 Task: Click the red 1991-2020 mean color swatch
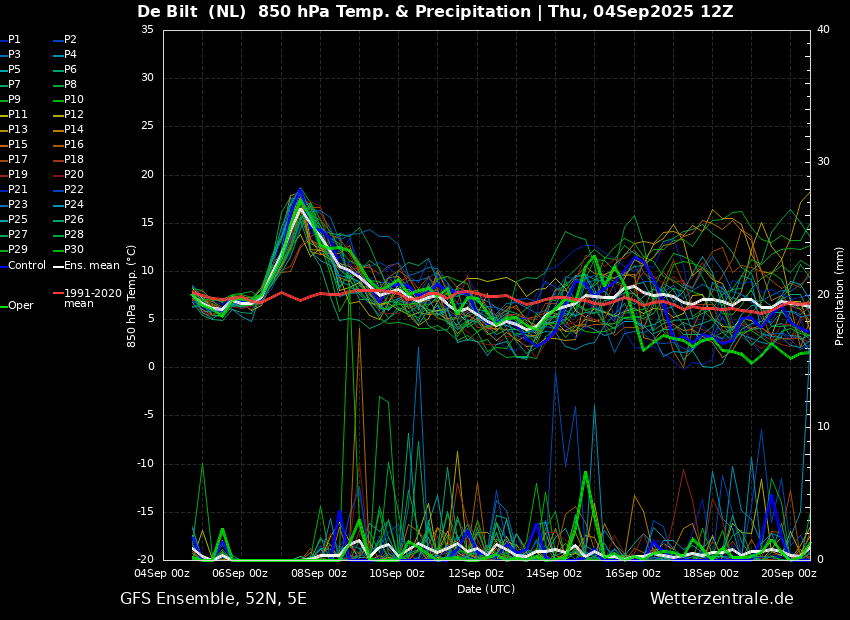point(58,293)
